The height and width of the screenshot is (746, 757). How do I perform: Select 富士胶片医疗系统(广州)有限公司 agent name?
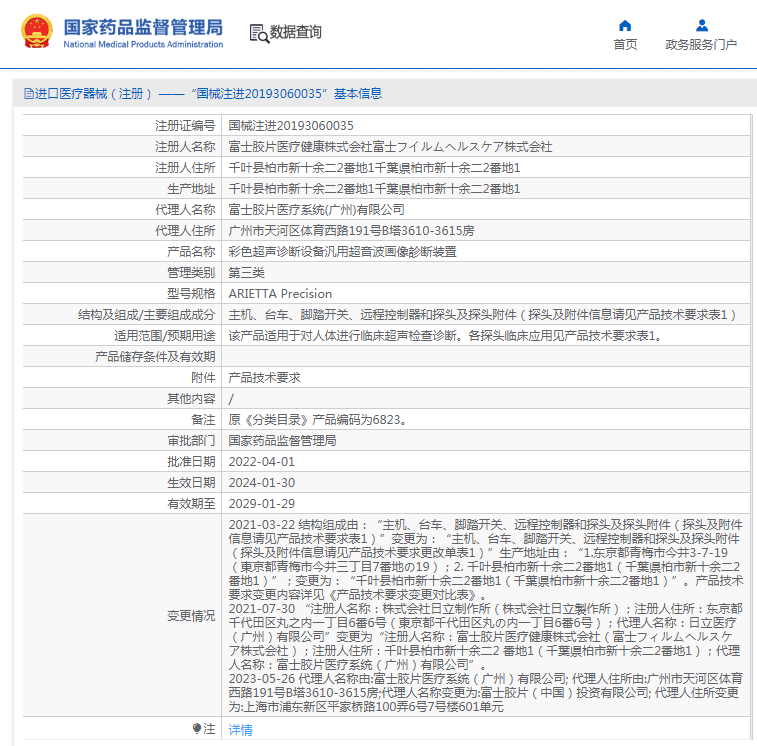tap(316, 210)
